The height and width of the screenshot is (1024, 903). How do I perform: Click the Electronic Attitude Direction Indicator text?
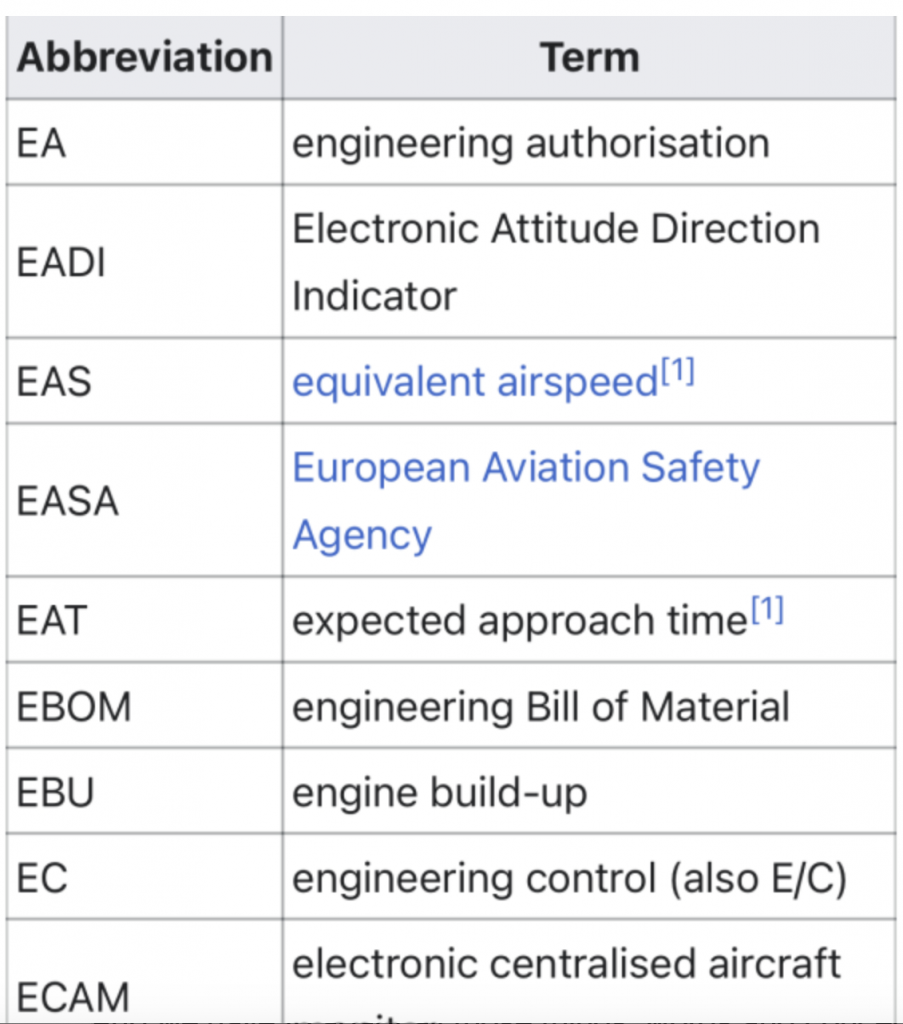pyautogui.click(x=556, y=262)
